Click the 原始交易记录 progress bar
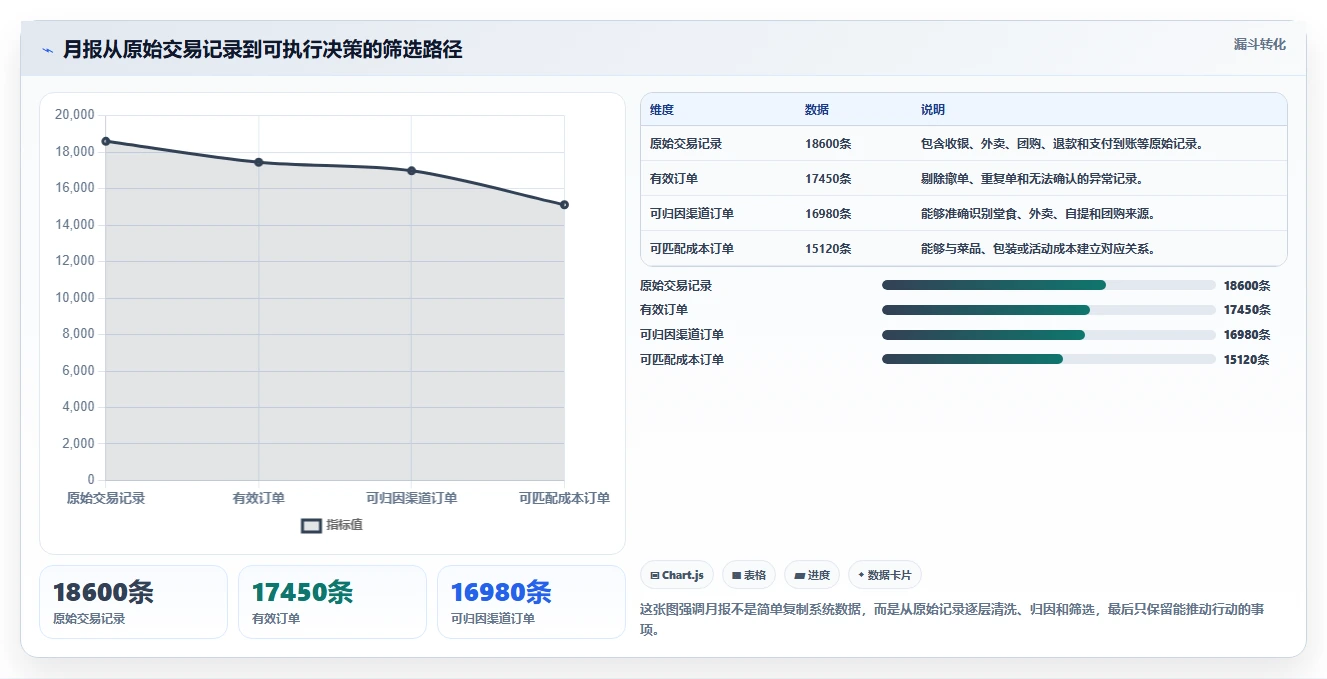The image size is (1327, 679). (x=1048, y=285)
